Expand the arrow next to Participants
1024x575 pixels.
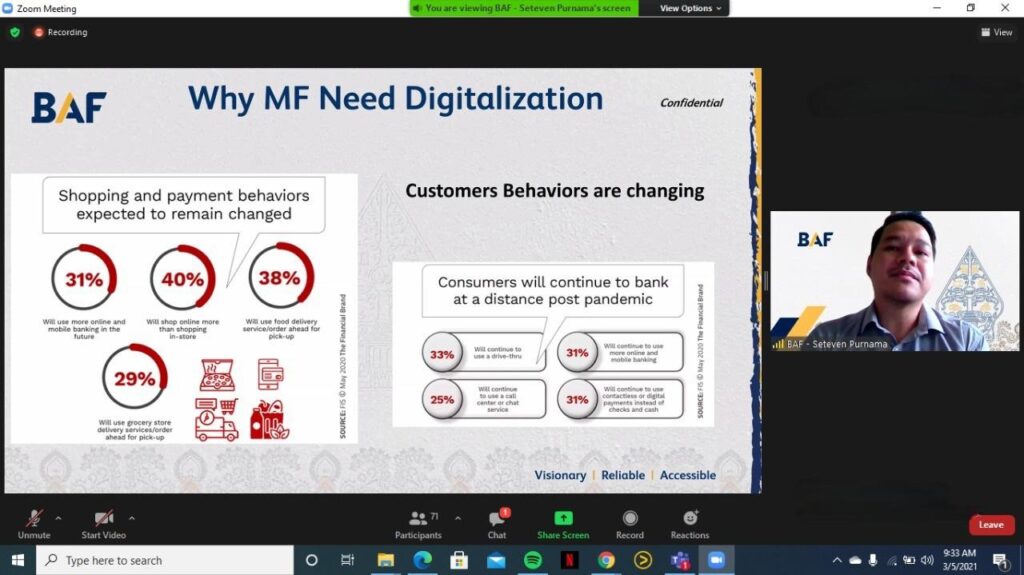coord(458,518)
